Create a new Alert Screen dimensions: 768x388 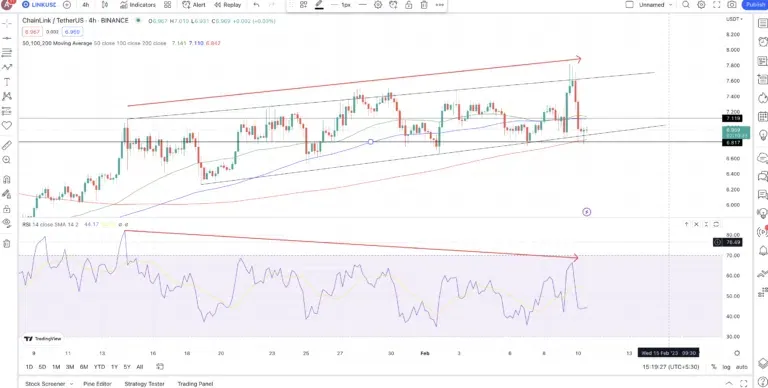(x=194, y=5)
